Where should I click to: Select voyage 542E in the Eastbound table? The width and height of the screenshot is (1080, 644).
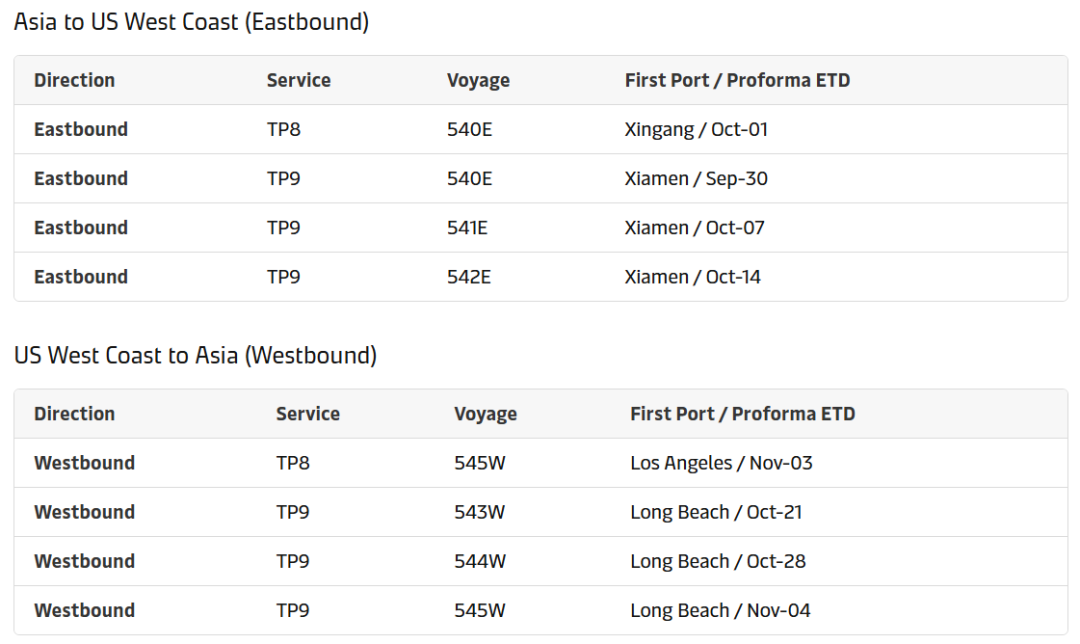coord(469,277)
